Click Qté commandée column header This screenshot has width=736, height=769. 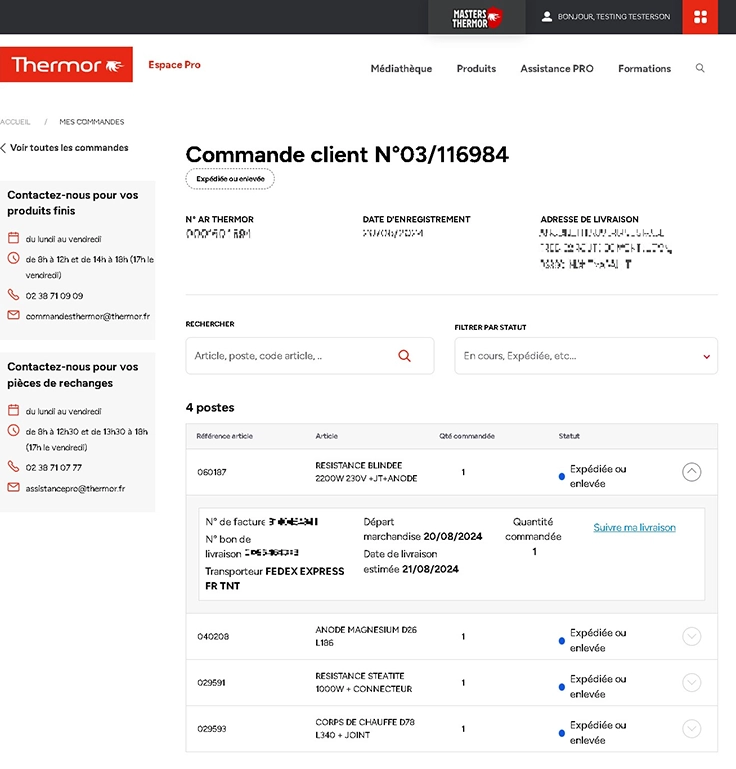tap(467, 436)
